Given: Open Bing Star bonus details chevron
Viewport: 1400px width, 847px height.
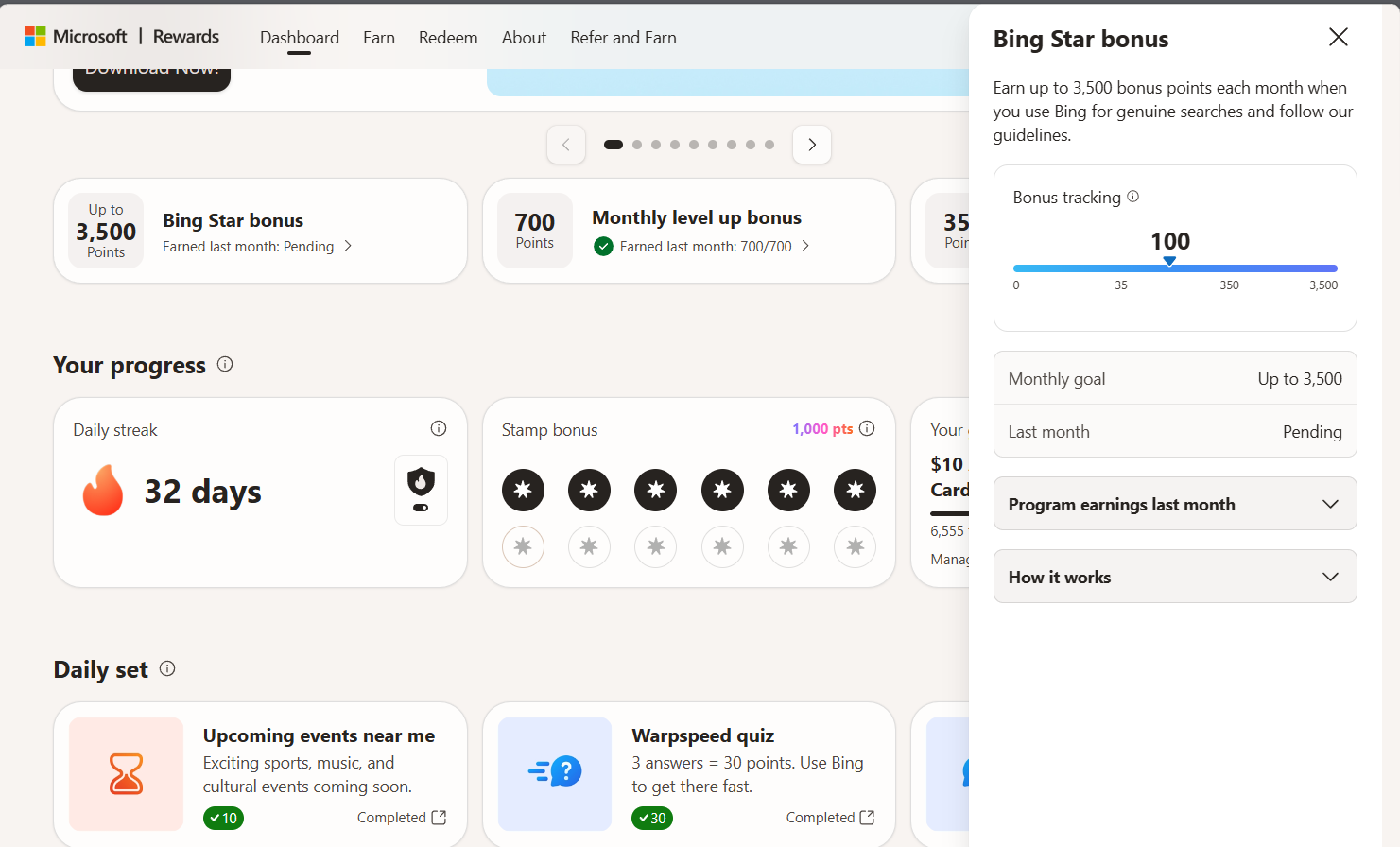Looking at the screenshot, I should (x=348, y=246).
